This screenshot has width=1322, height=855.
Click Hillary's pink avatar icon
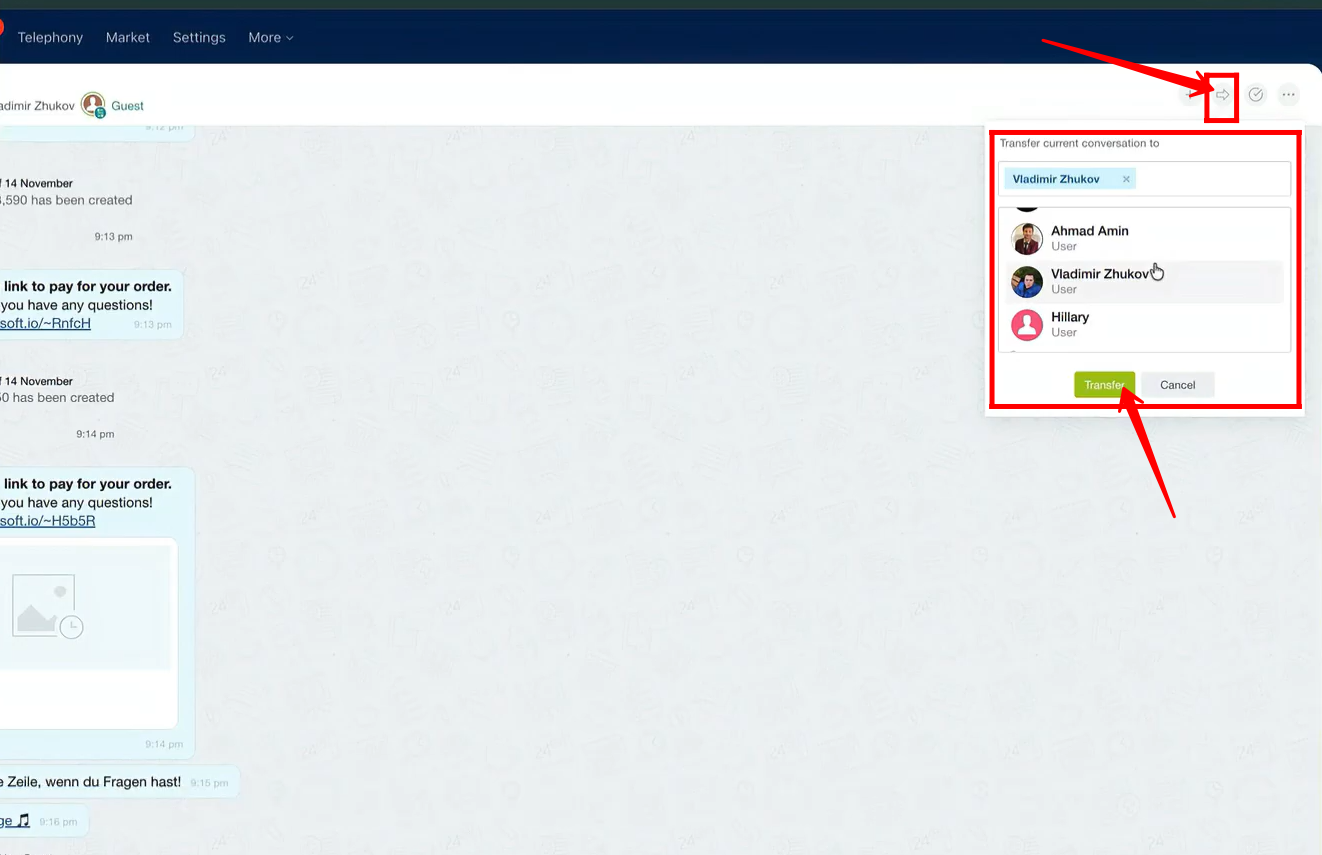(1027, 325)
